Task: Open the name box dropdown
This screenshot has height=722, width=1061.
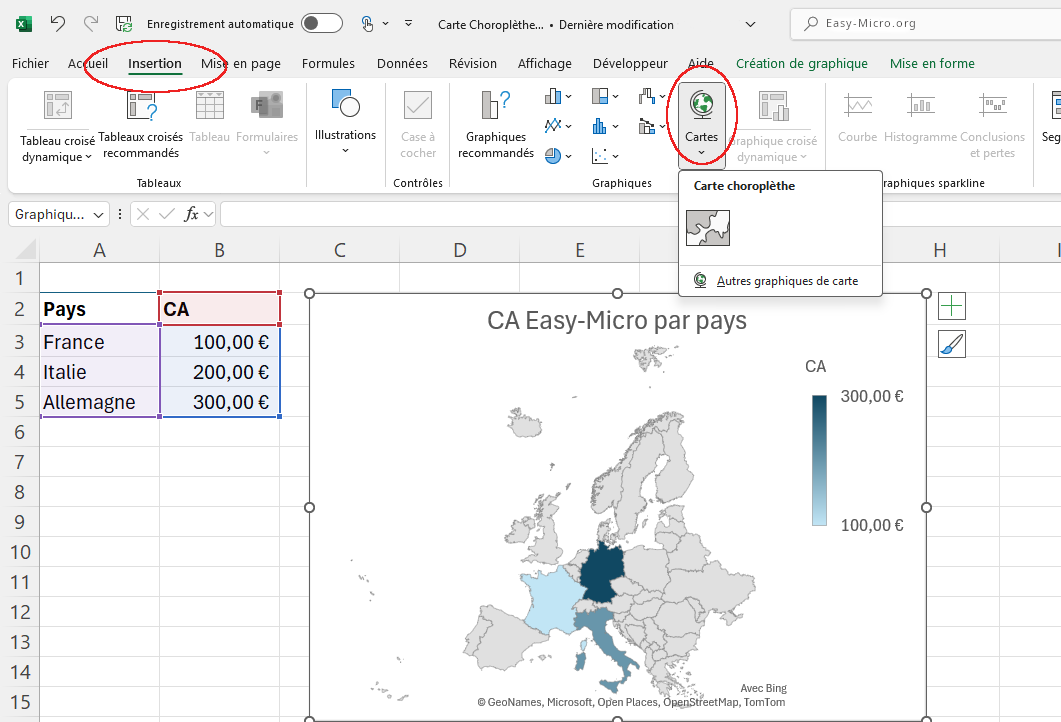Action: click(99, 215)
